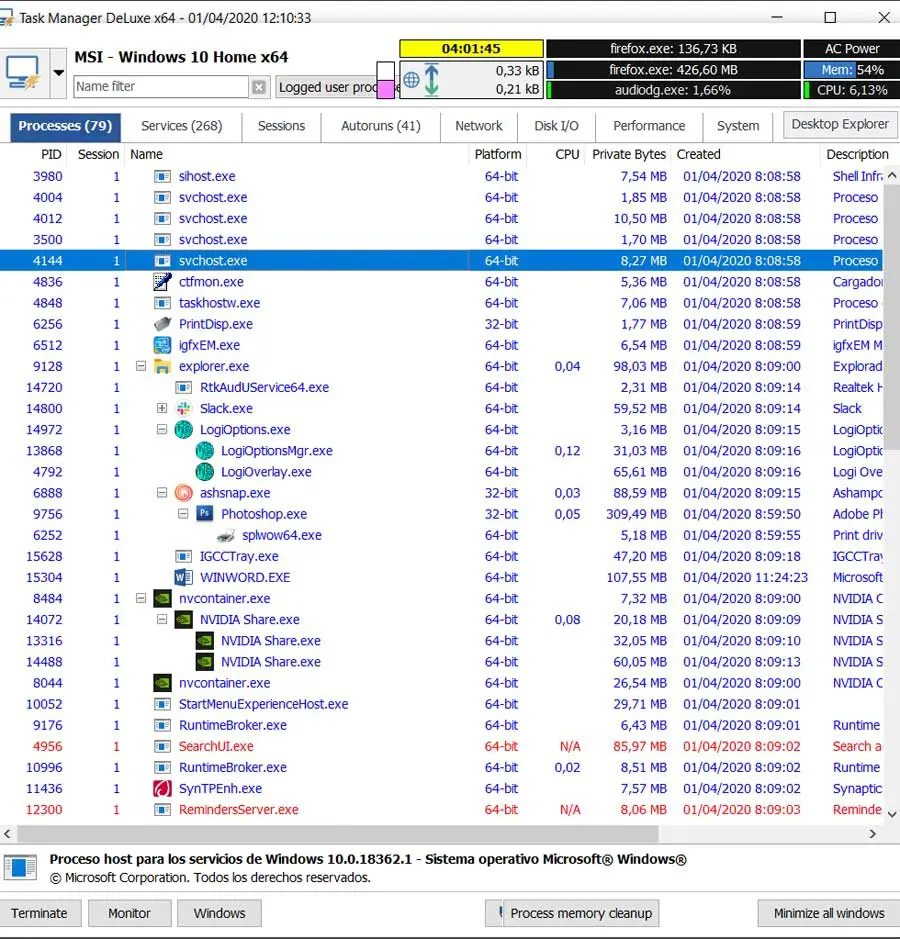This screenshot has width=900, height=939.
Task: Click the Photoshop.exe Ps icon
Action: coord(205,514)
